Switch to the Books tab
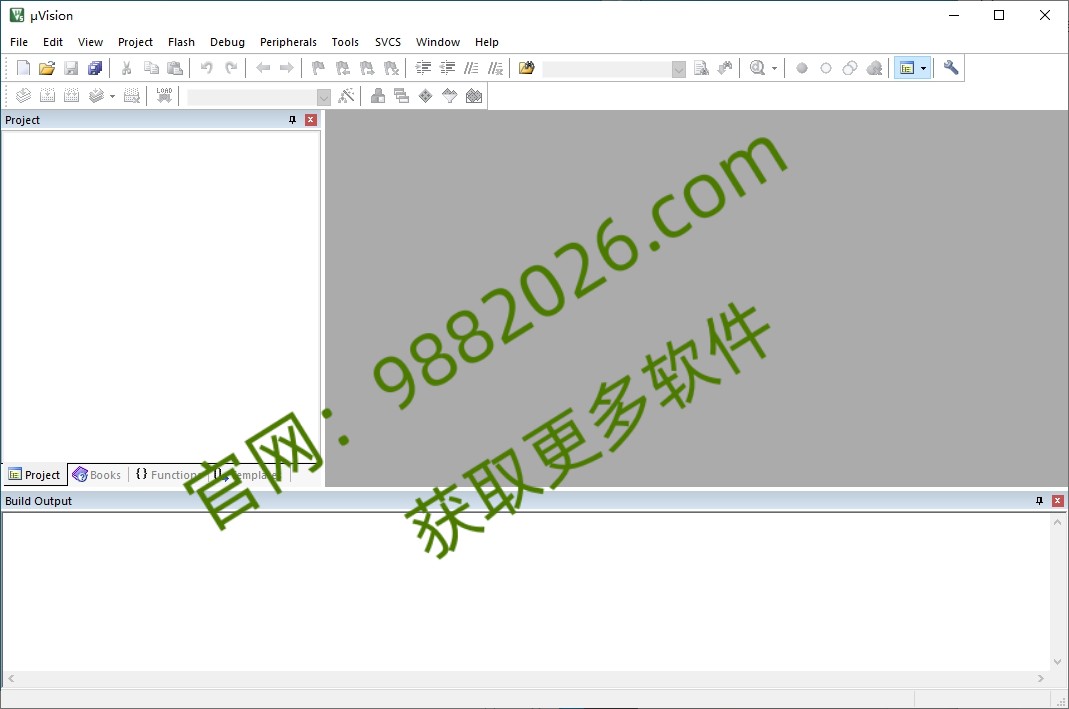This screenshot has width=1069, height=709. click(97, 474)
